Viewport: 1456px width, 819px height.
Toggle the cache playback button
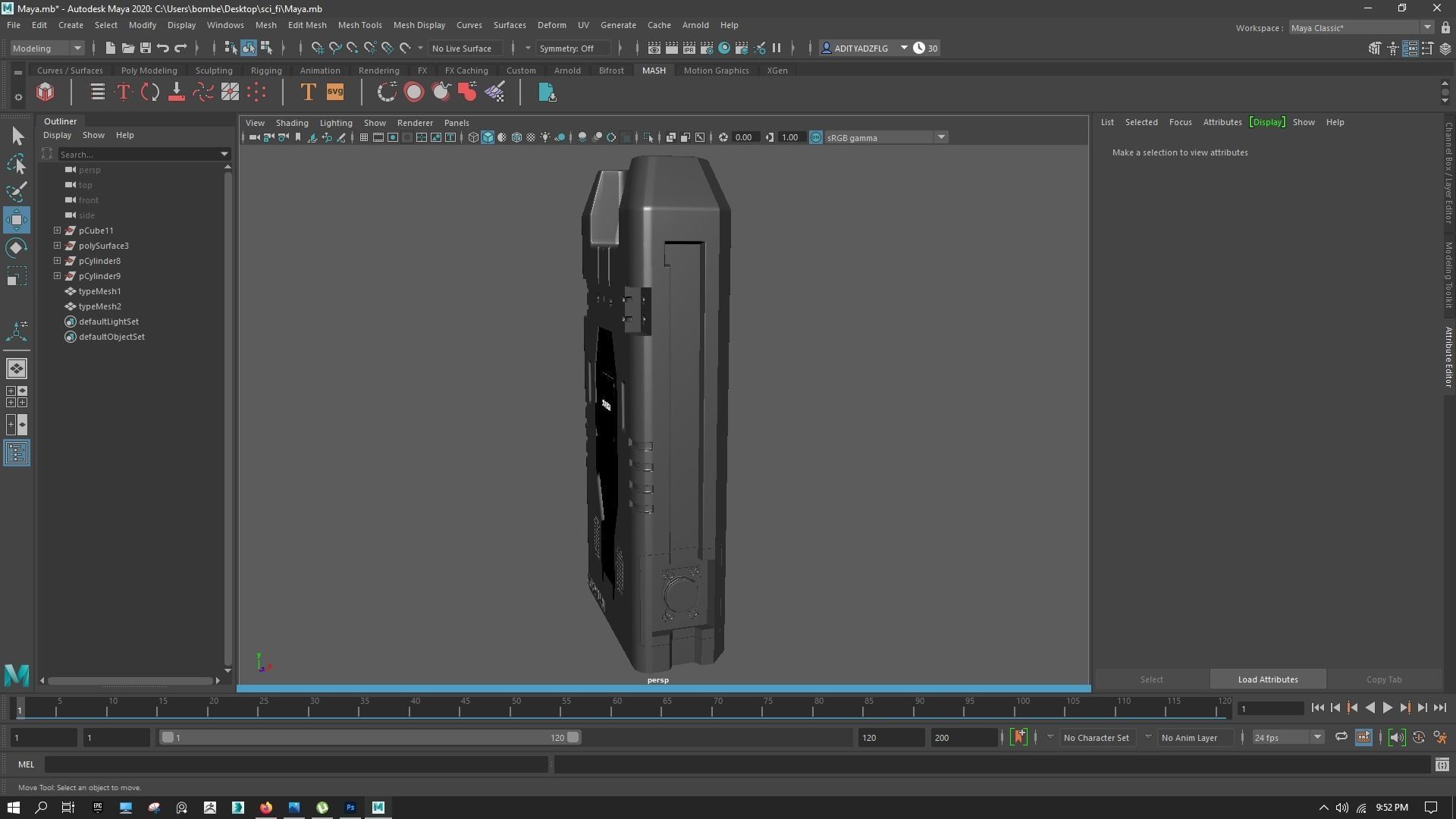click(1363, 737)
